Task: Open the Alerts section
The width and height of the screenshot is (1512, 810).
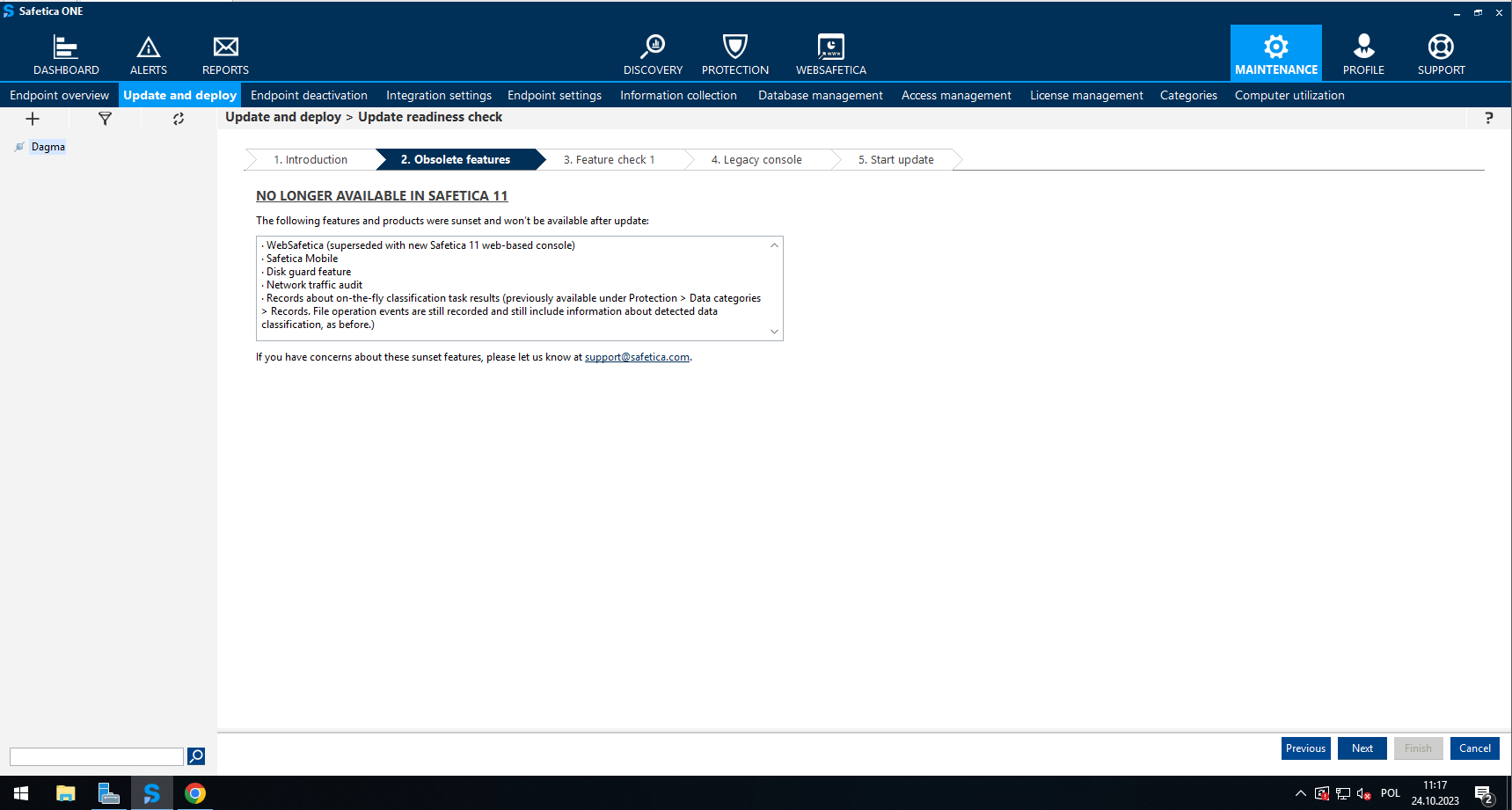Action: click(x=149, y=55)
